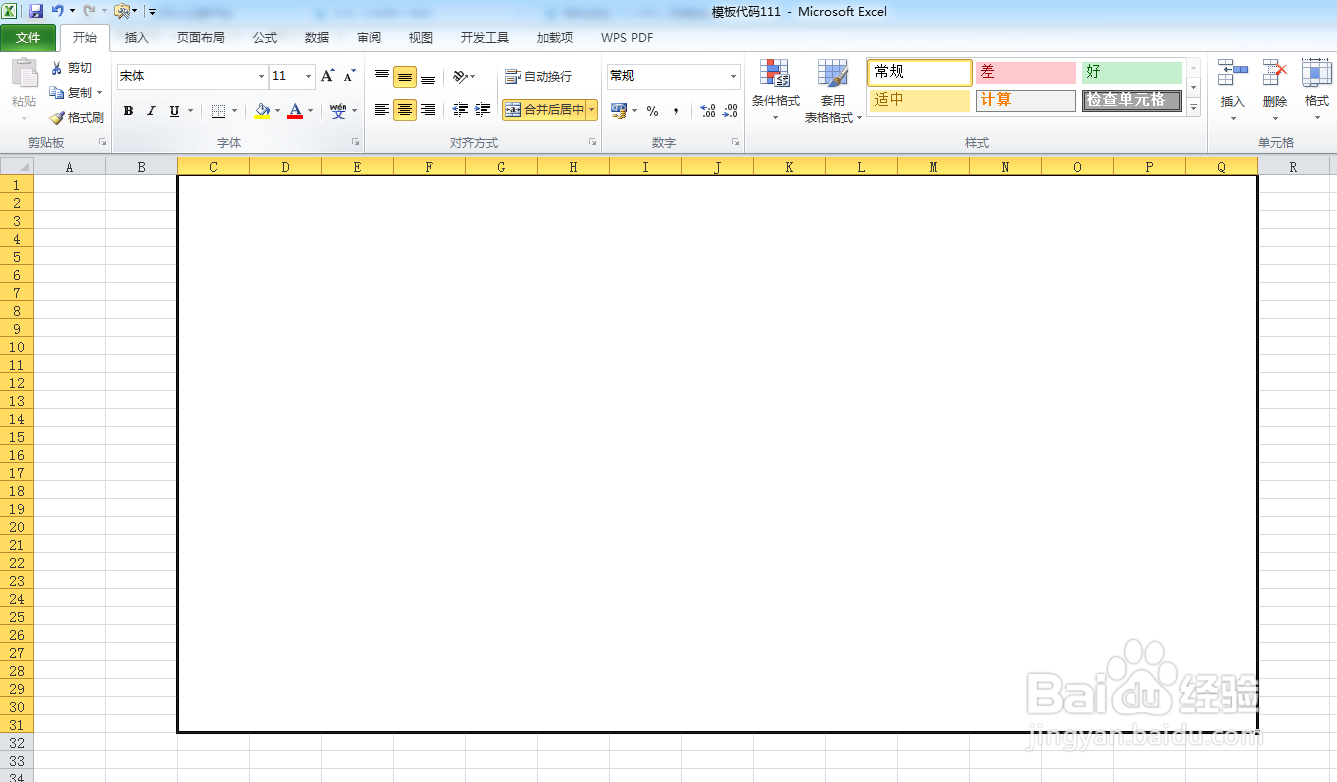Toggle Wrap Text (自动换行)
This screenshot has width=1337, height=782.
coord(539,76)
